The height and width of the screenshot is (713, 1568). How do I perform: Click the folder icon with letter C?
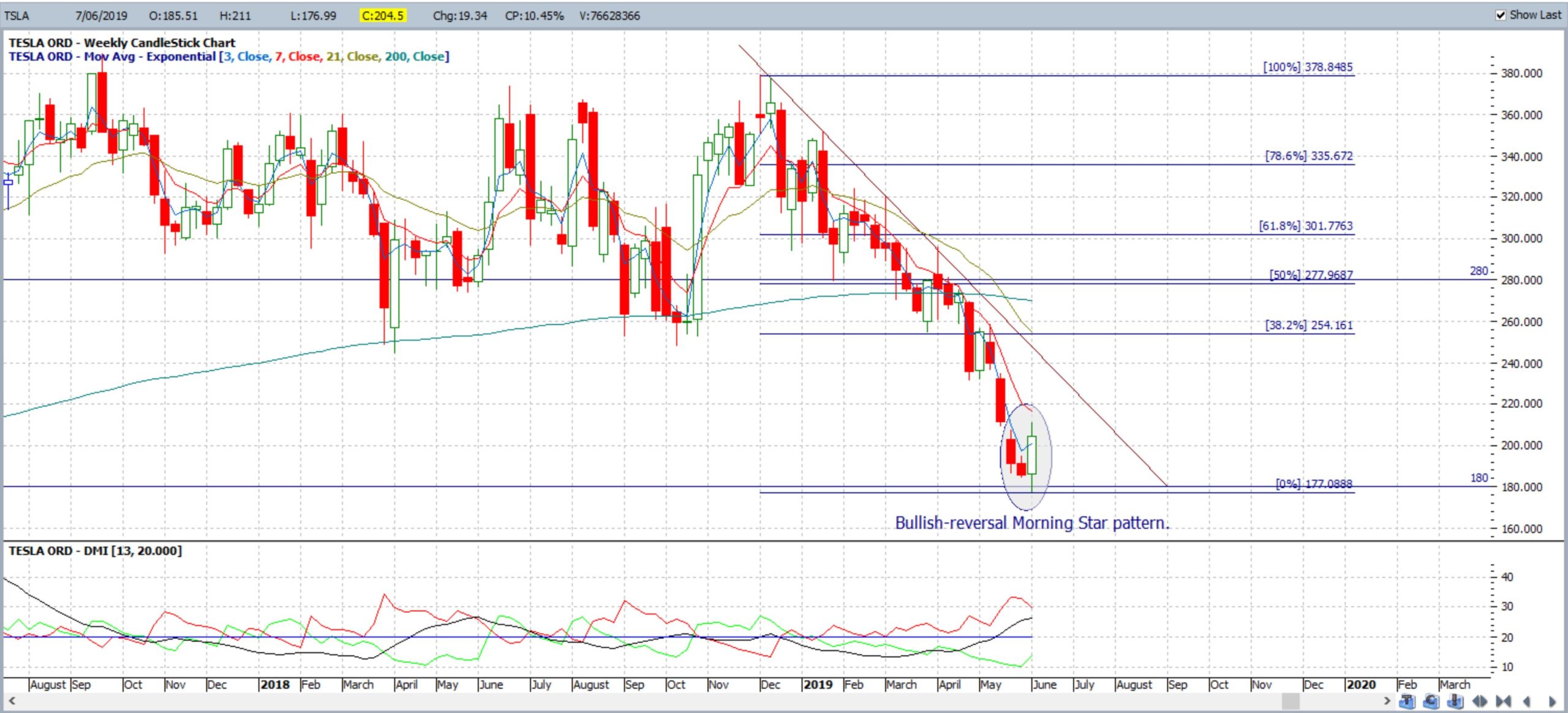click(1431, 701)
